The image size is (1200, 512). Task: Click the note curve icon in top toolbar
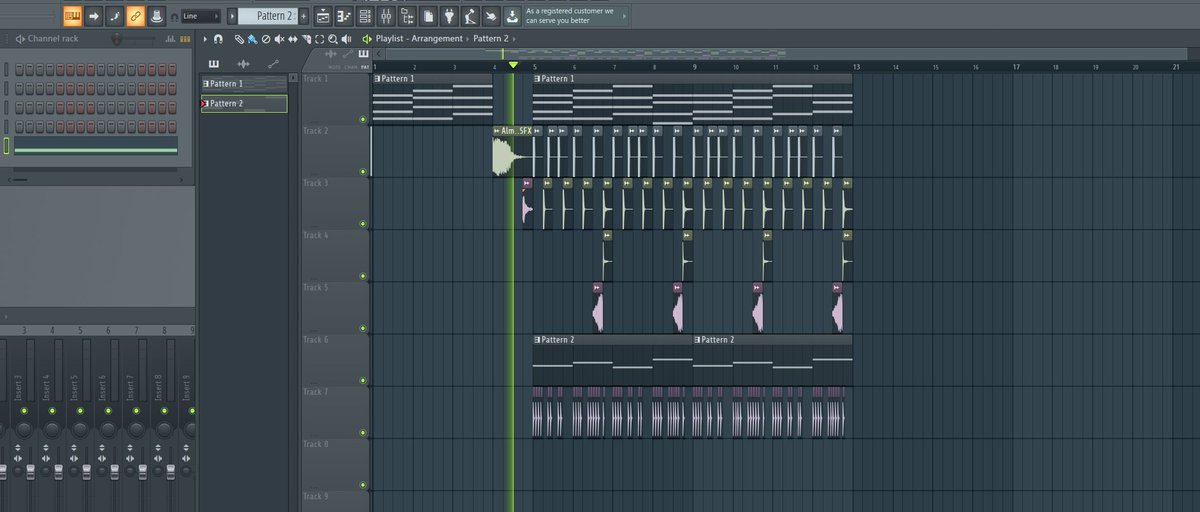click(114, 16)
